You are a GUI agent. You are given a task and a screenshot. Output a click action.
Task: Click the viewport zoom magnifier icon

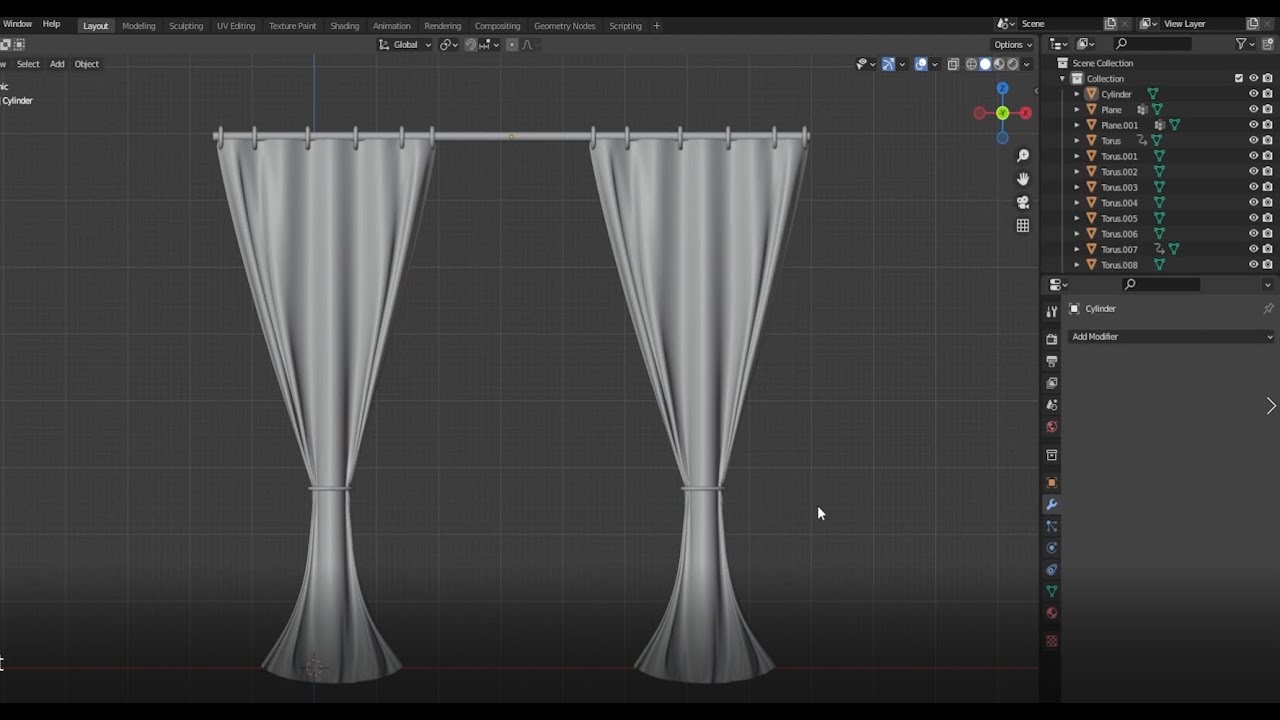click(x=1023, y=156)
